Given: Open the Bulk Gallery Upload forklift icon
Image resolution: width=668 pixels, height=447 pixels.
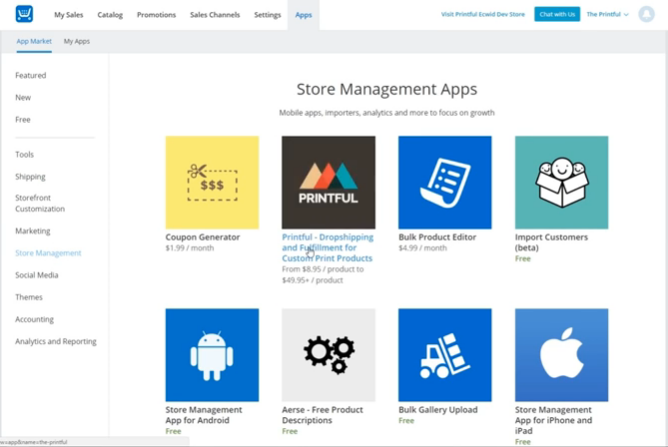Looking at the screenshot, I should (445, 355).
